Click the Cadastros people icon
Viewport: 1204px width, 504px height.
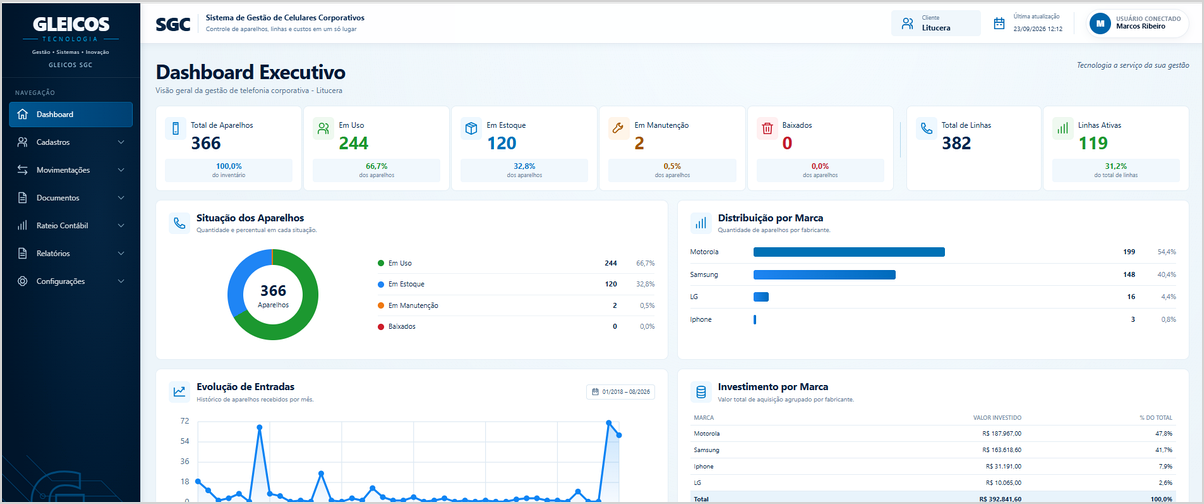(x=23, y=142)
